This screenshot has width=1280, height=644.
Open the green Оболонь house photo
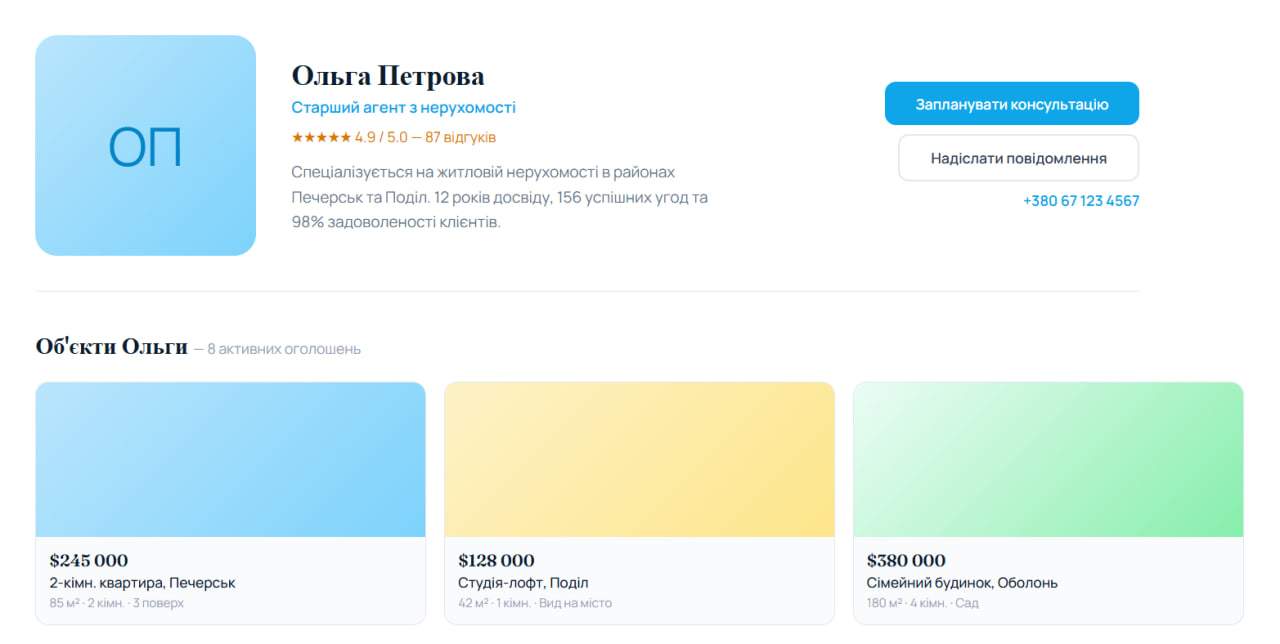click(x=1048, y=460)
